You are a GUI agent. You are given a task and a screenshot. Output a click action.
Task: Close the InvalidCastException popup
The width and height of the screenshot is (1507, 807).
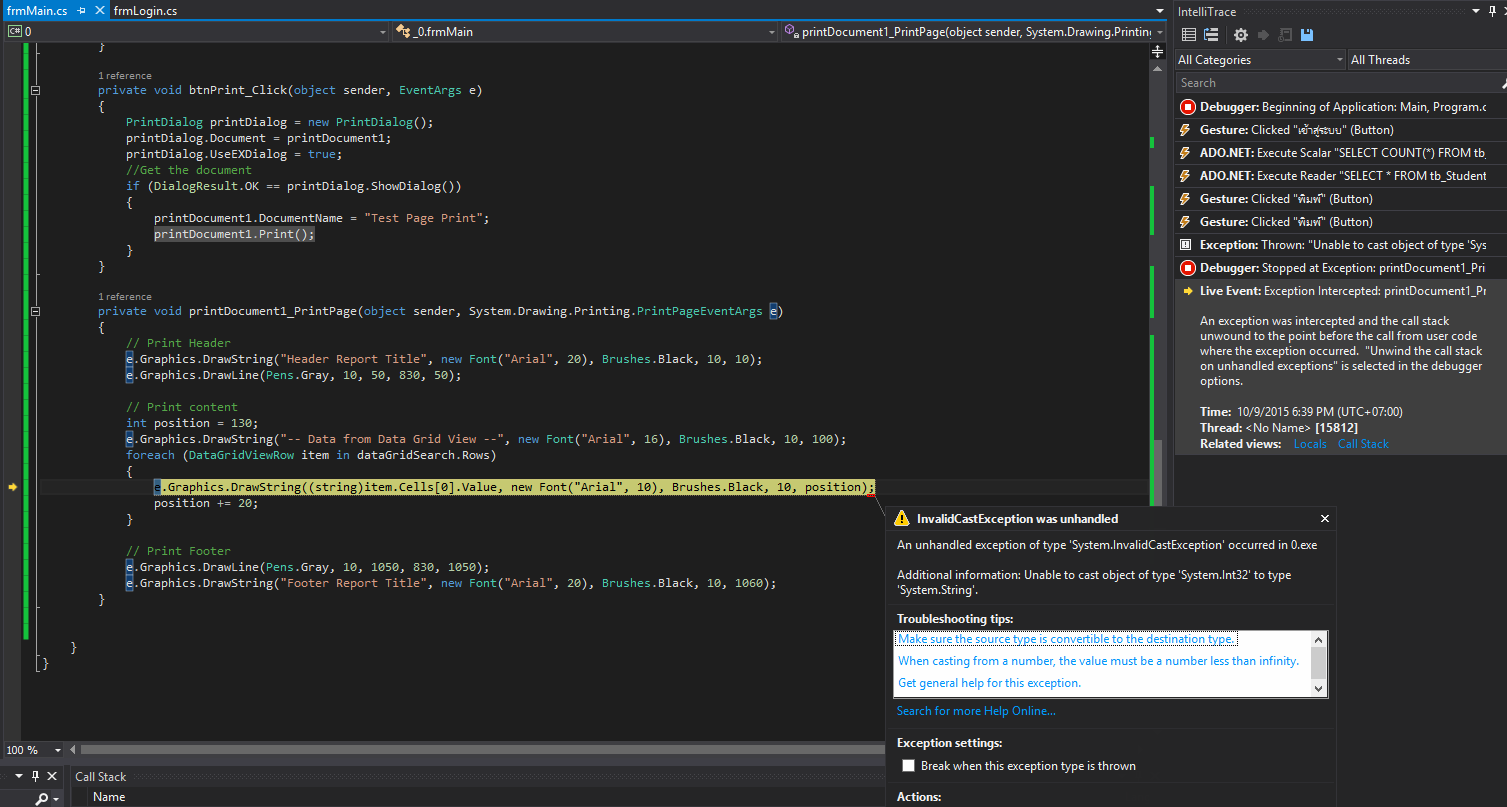coord(1325,518)
